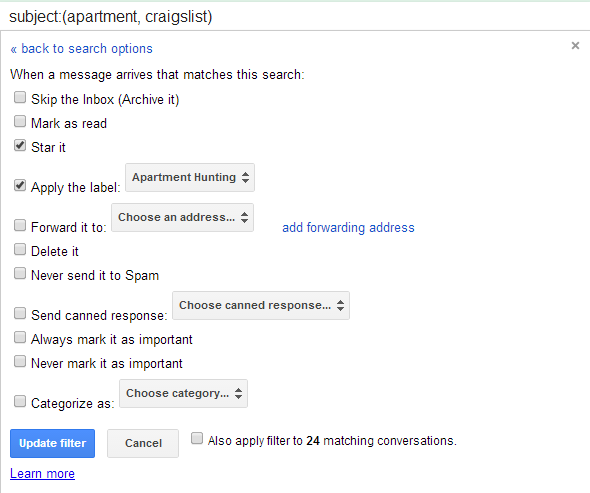Enable the Forward it to checkbox
Viewport: 590px width, 493px height.
pyautogui.click(x=20, y=225)
